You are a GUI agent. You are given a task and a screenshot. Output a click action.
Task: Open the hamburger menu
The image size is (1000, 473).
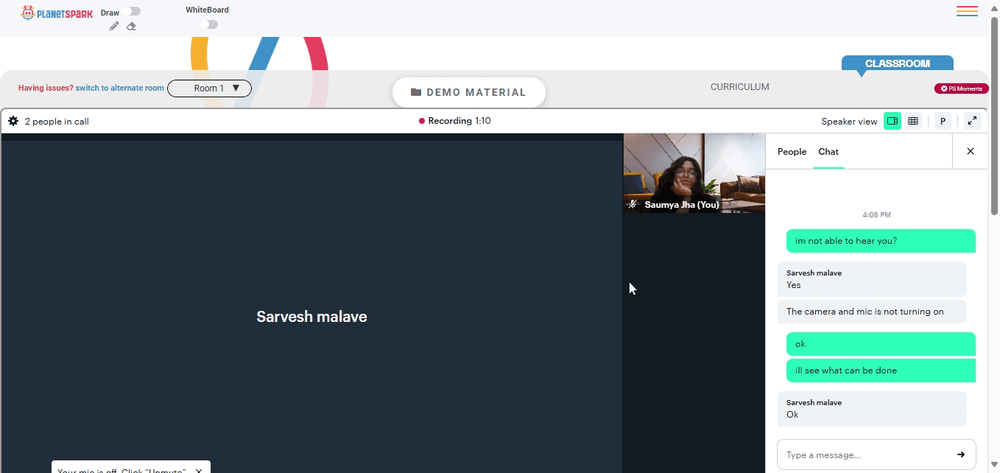coord(967,11)
